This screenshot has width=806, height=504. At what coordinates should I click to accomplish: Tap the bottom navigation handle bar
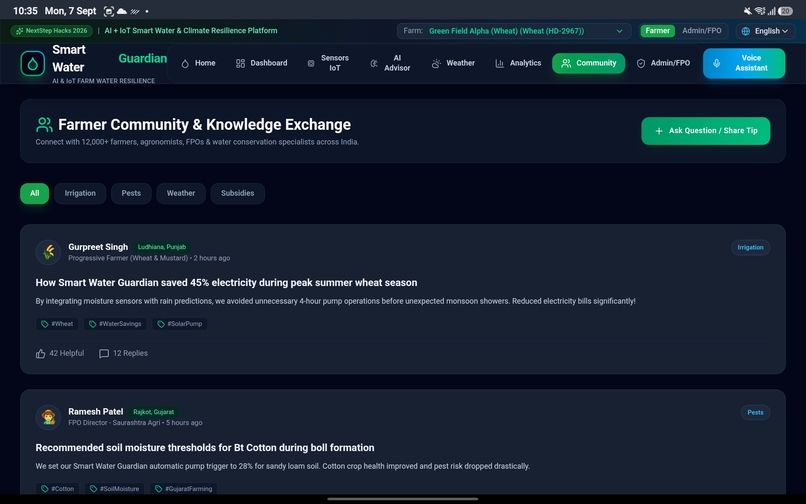(402, 498)
